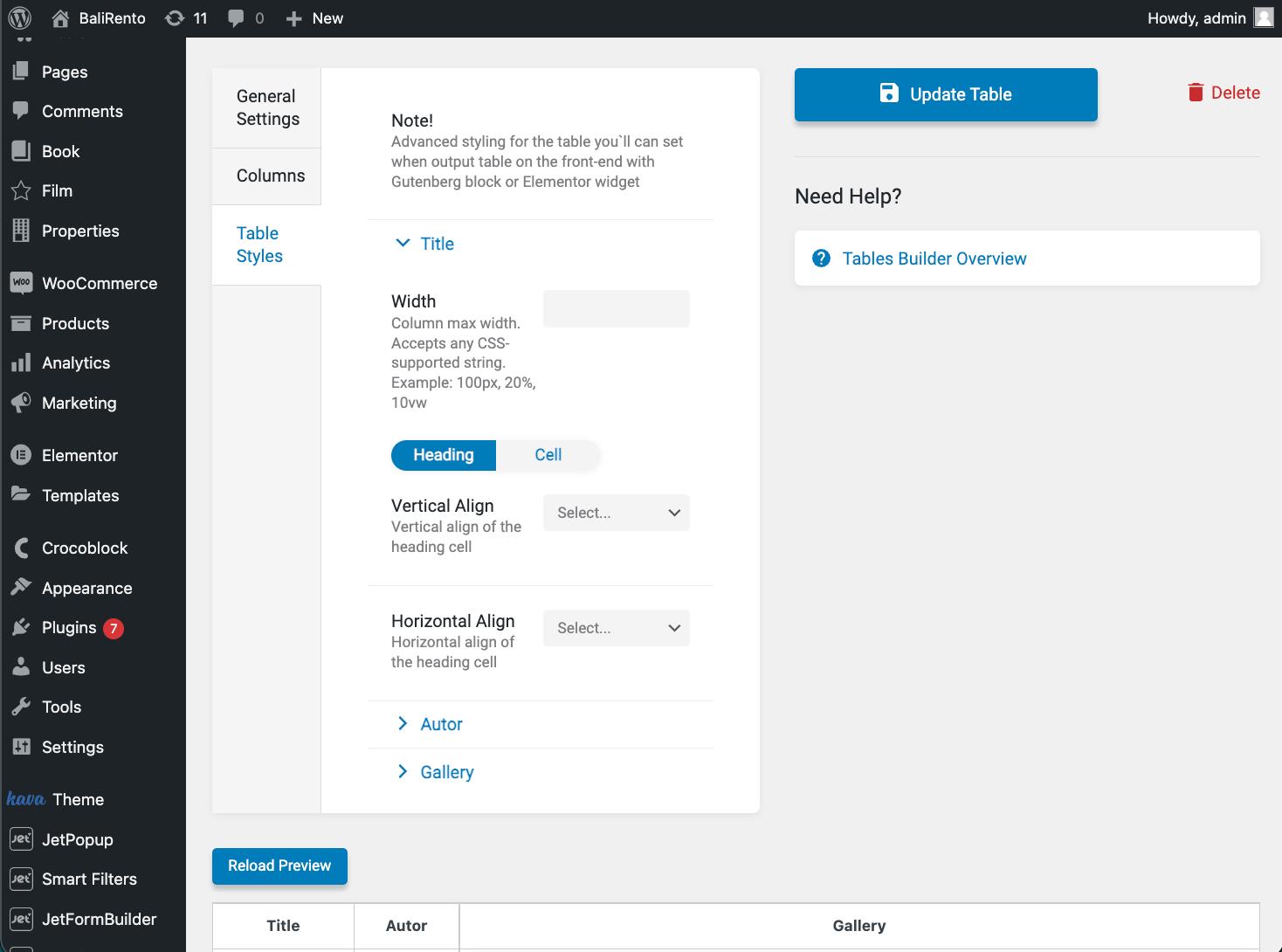Switch styling to the Cell toggle
Viewport: 1282px width, 952px height.
548,455
